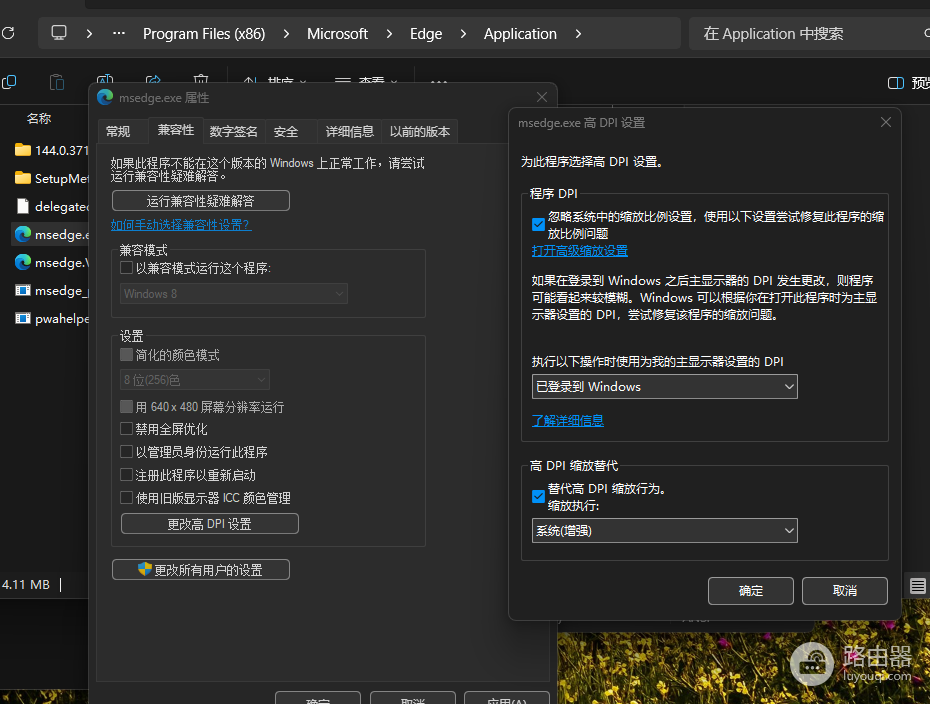Switch to the 数字签名 tab
Image resolution: width=930 pixels, height=704 pixels.
point(234,132)
